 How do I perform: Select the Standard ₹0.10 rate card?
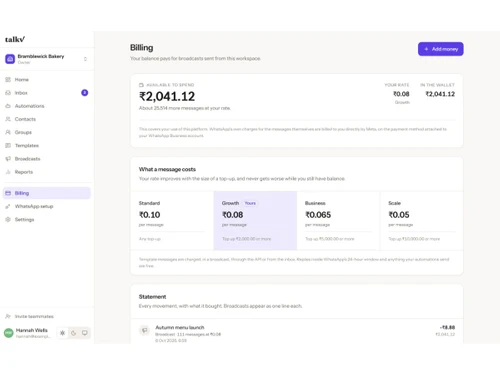tap(172, 221)
